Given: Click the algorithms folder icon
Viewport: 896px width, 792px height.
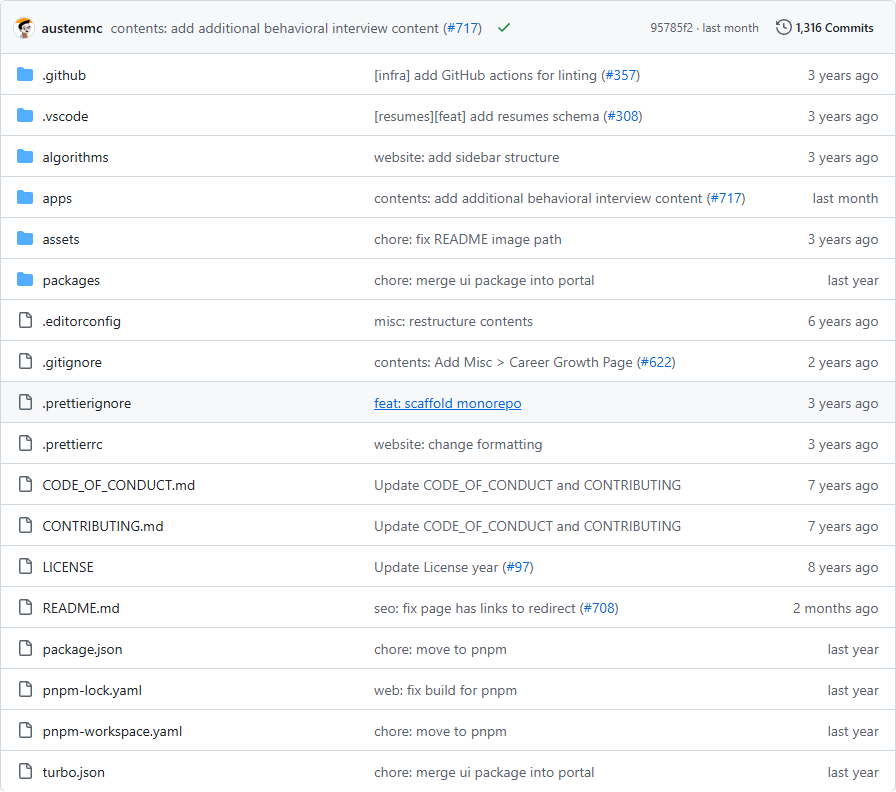Looking at the screenshot, I should coord(25,157).
